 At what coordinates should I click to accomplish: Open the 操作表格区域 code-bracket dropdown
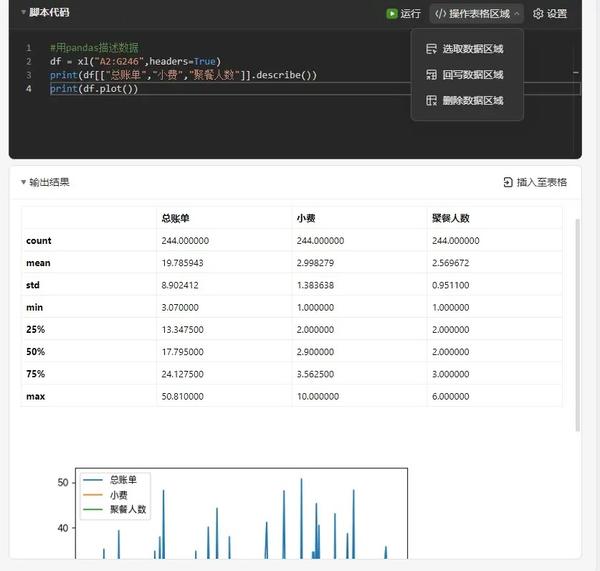[x=476, y=14]
